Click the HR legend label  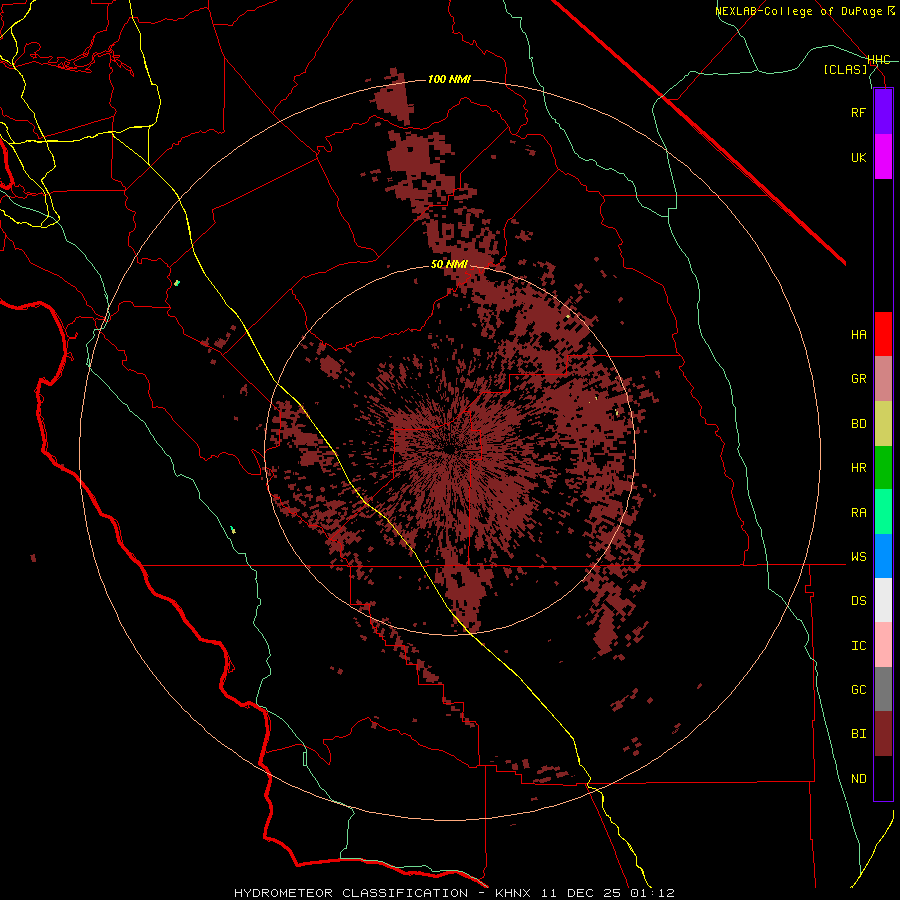[859, 468]
